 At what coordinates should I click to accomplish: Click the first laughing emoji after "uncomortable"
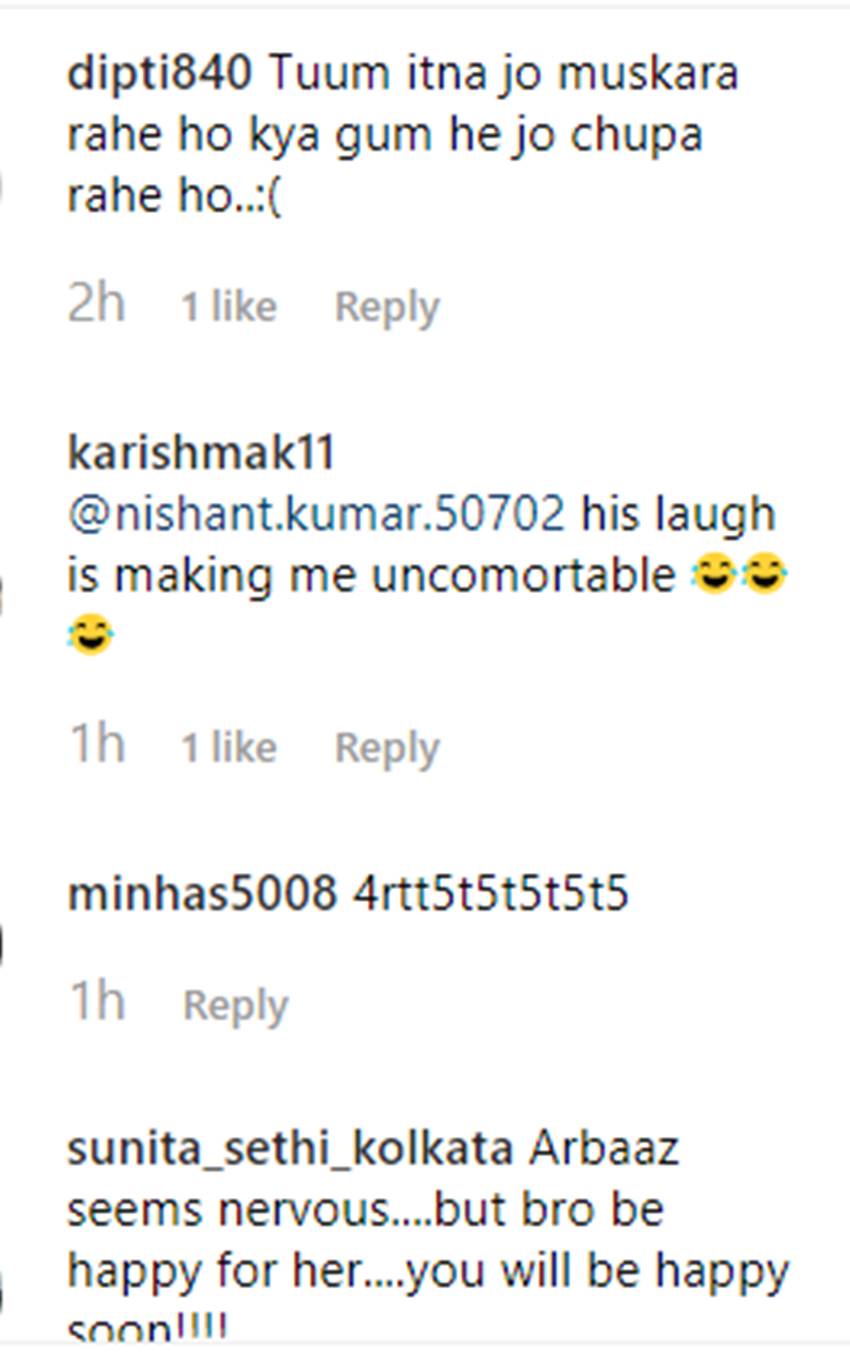tap(714, 576)
